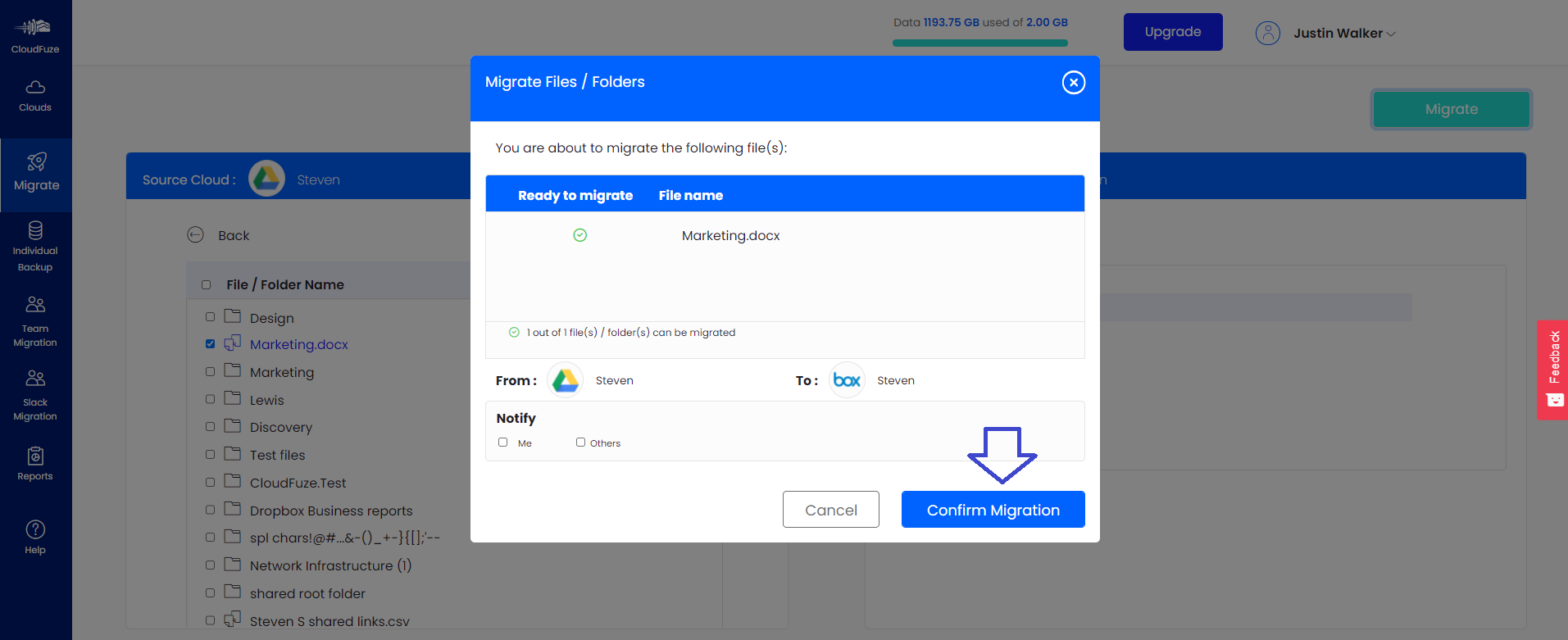Click the Marketing.docx file name in dialog
Image resolution: width=1568 pixels, height=640 pixels.
click(731, 236)
